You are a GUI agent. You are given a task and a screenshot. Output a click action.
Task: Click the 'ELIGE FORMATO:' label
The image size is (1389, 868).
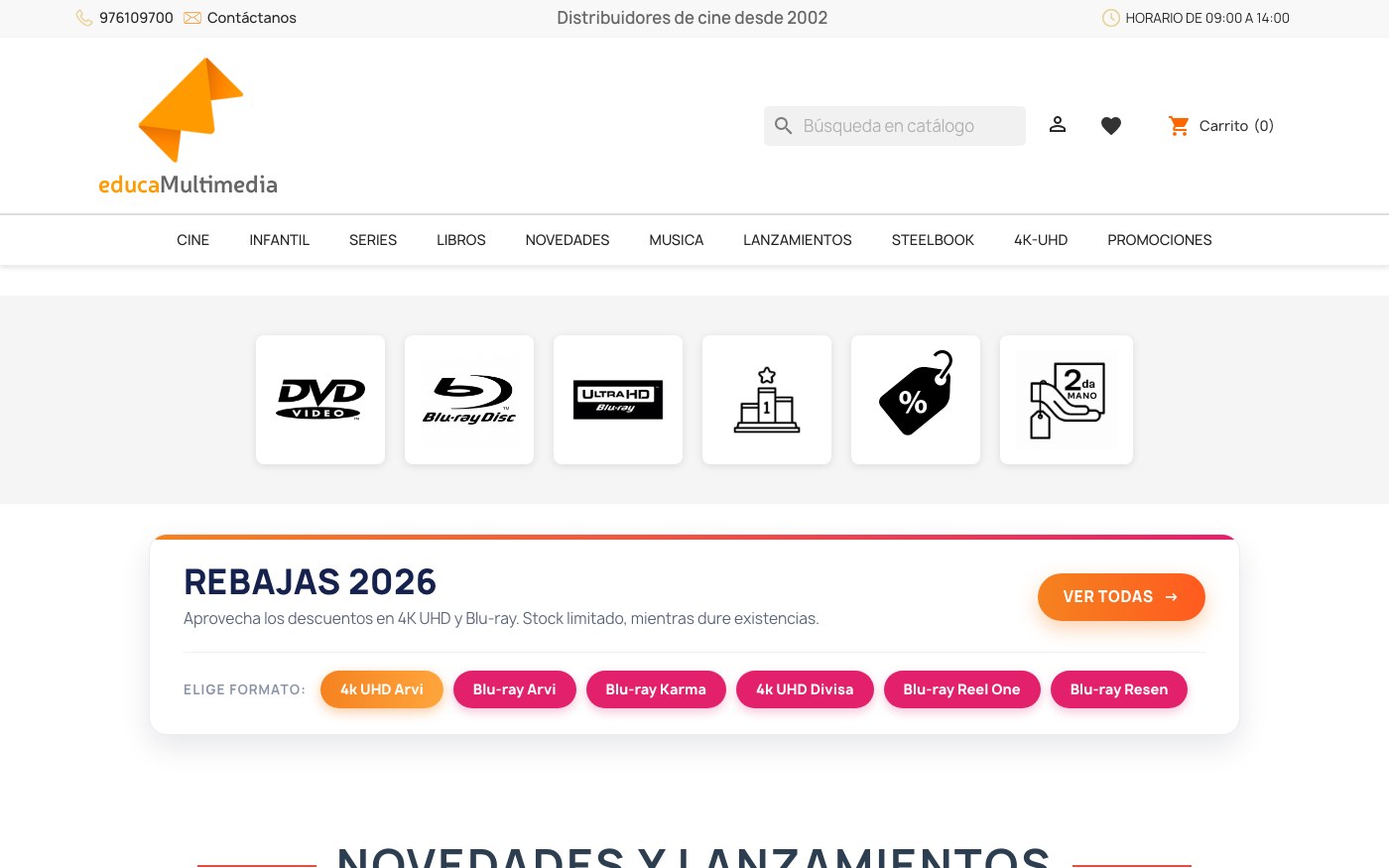click(244, 689)
